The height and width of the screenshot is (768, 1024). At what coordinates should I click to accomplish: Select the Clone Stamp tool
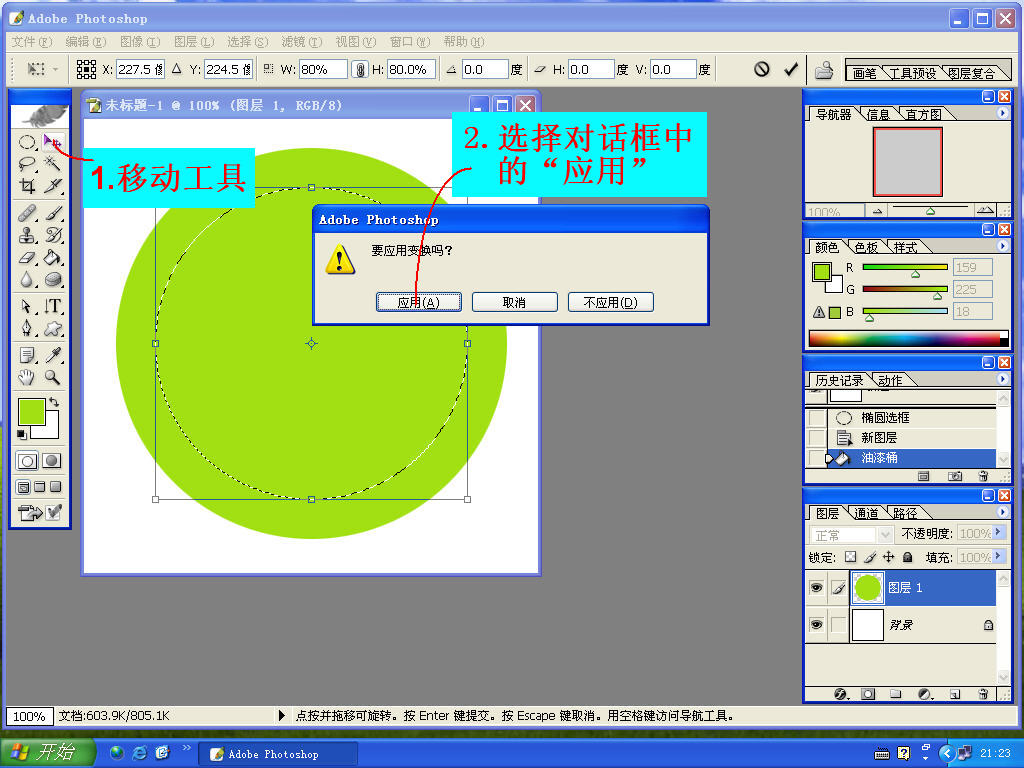coord(27,235)
